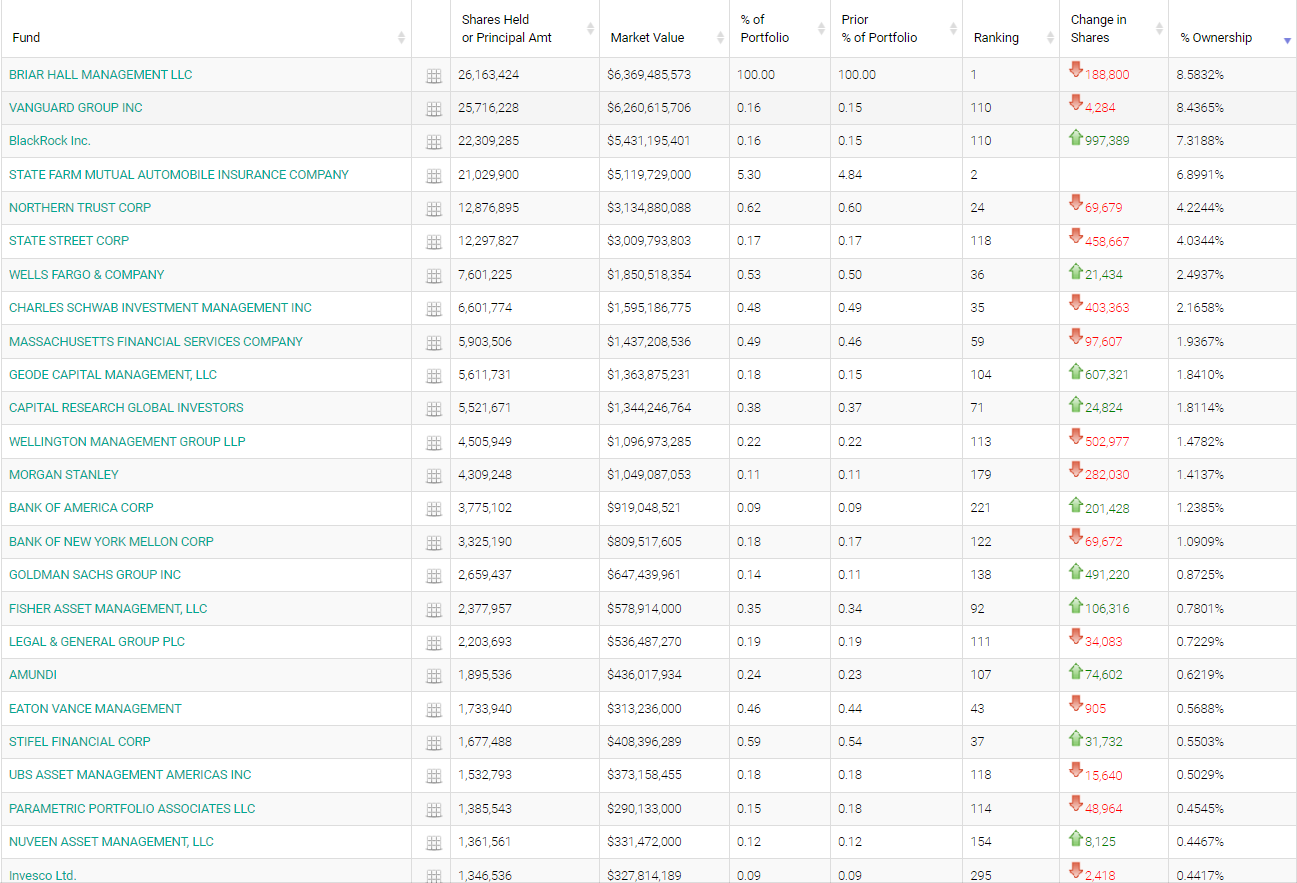Image resolution: width=1297 pixels, height=883 pixels.
Task: Open MORGAN STANLEY fund link
Action: (64, 475)
